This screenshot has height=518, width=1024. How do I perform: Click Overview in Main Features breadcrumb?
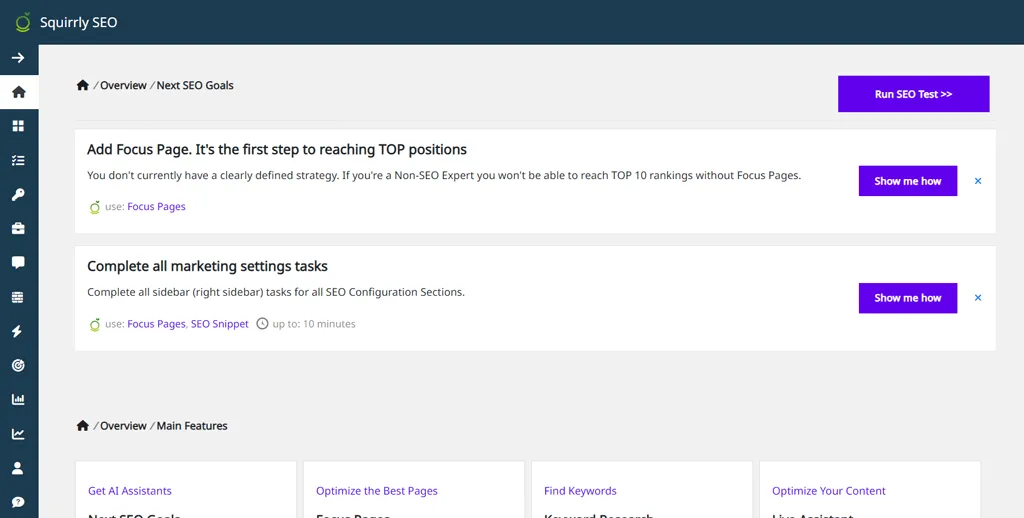123,425
